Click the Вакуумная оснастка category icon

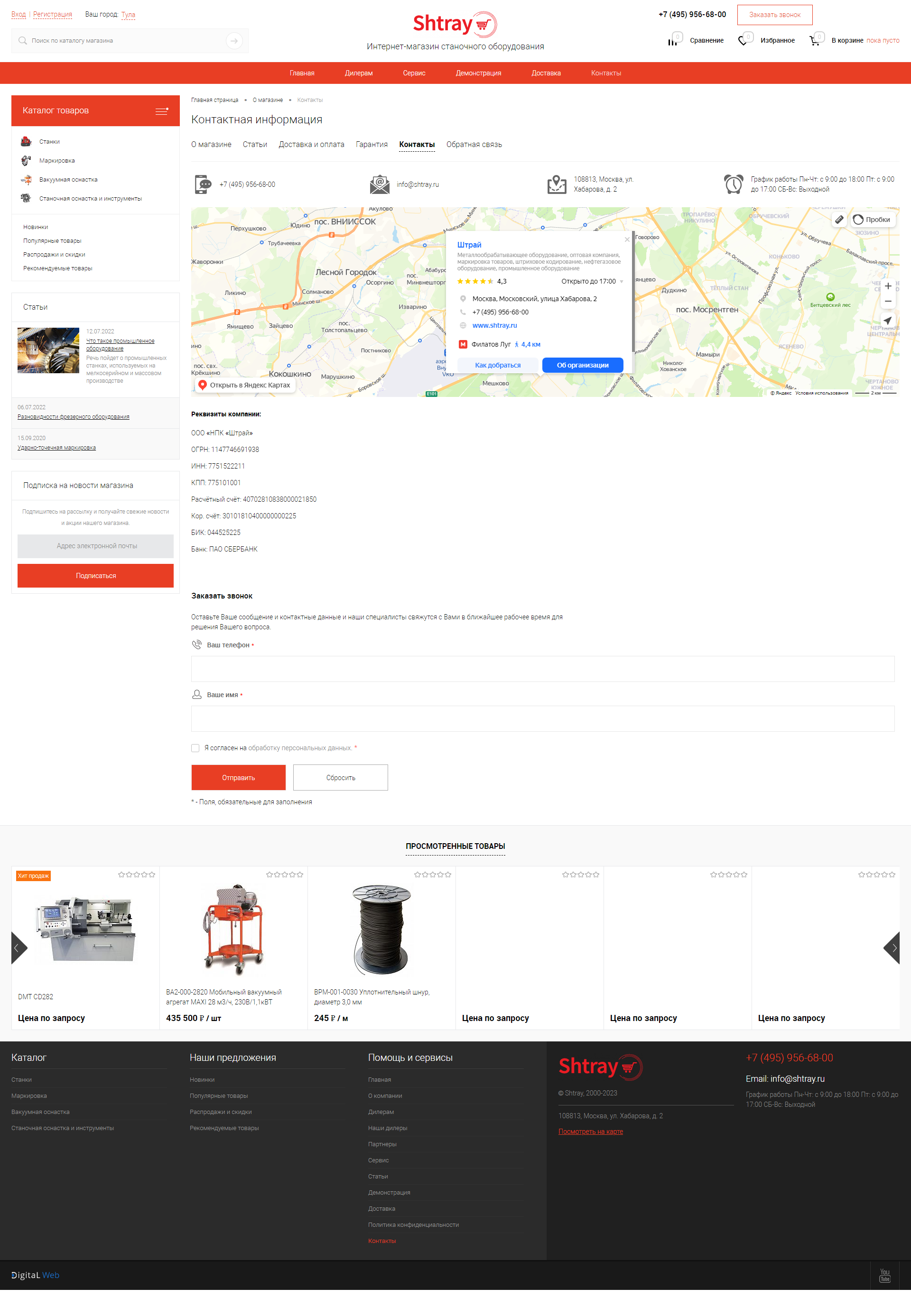(26, 180)
